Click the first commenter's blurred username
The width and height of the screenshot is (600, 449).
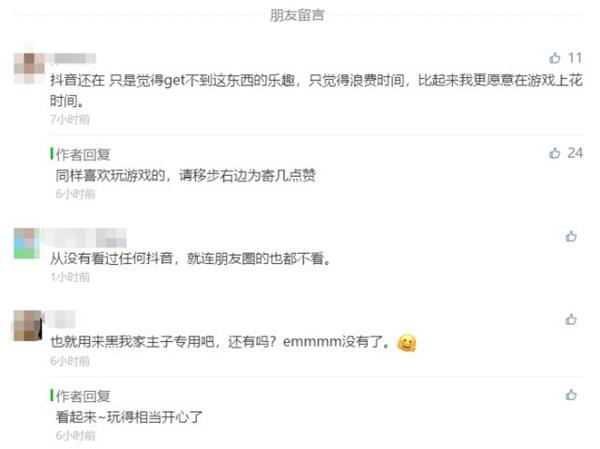(72, 59)
